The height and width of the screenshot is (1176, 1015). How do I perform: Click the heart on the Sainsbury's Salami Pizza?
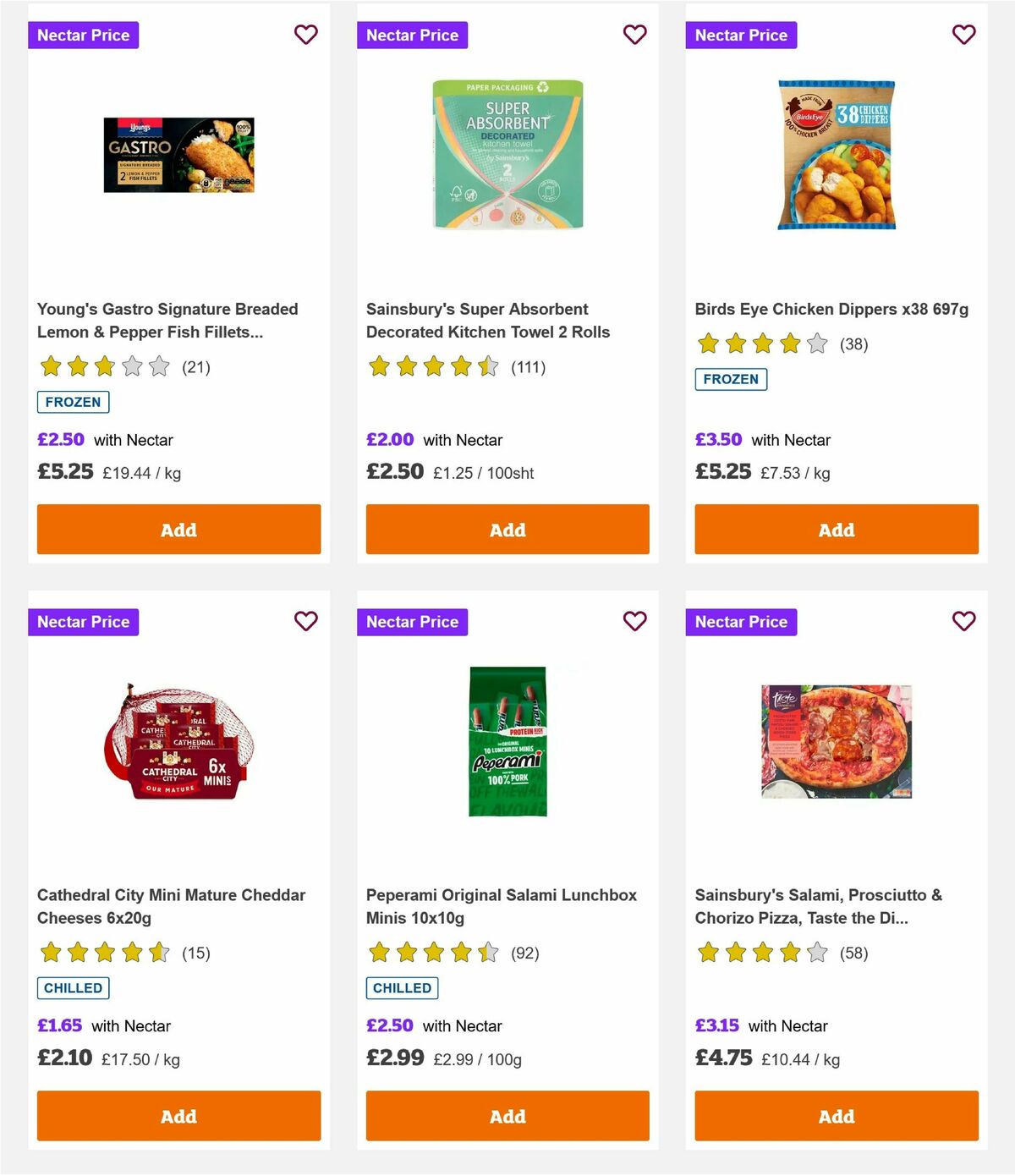pos(963,621)
